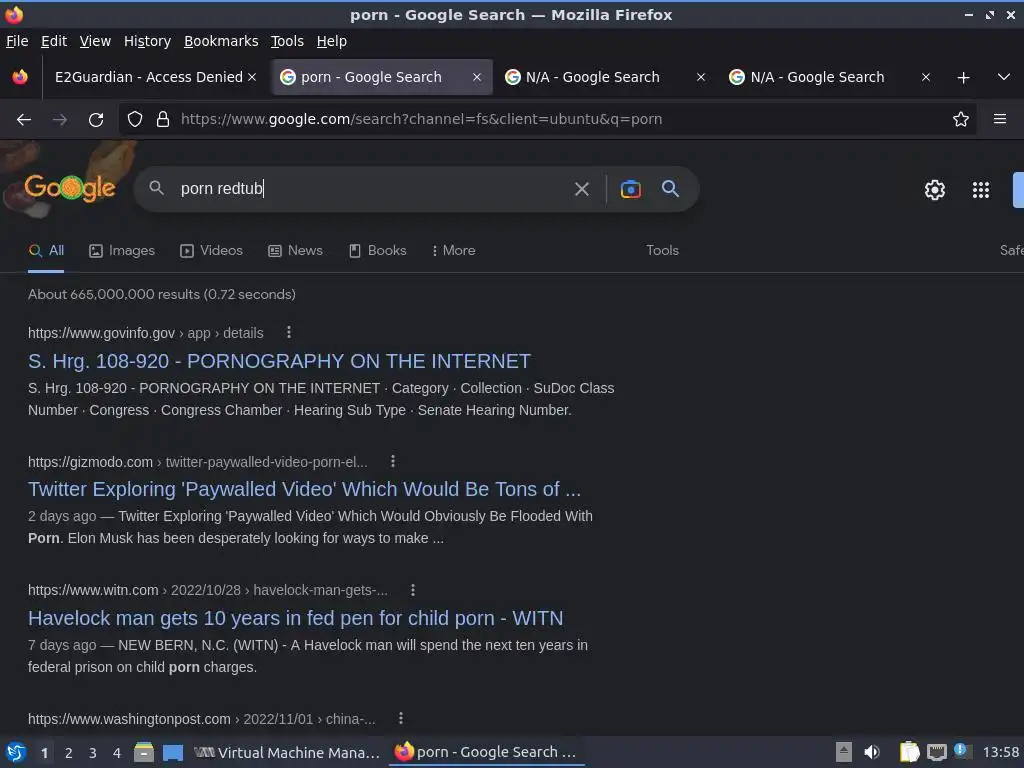Go back to the previous page

[24, 120]
